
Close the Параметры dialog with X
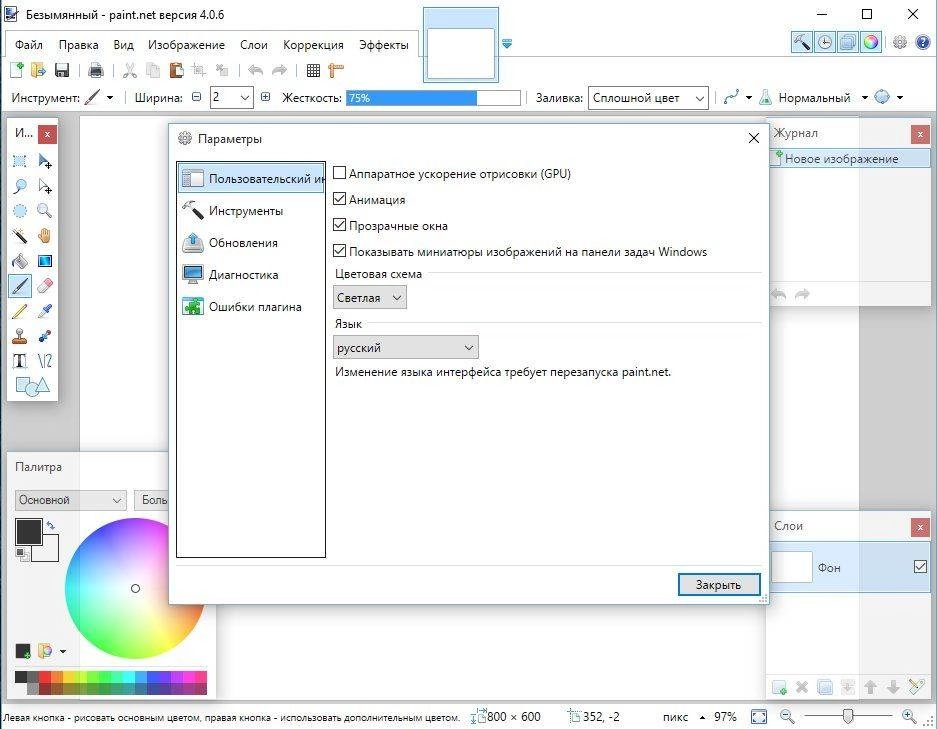754,138
